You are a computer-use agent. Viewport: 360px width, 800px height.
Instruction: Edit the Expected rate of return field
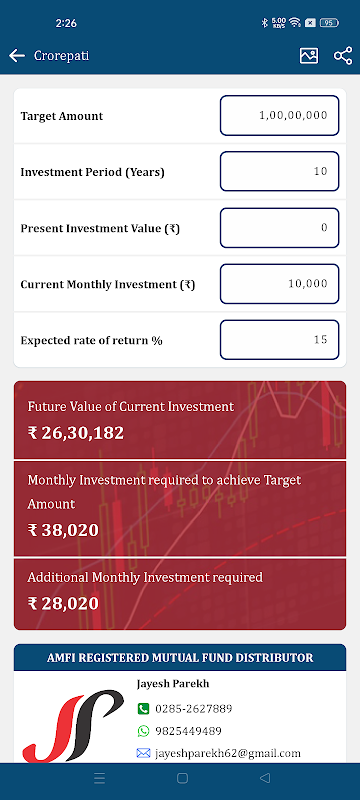279,340
